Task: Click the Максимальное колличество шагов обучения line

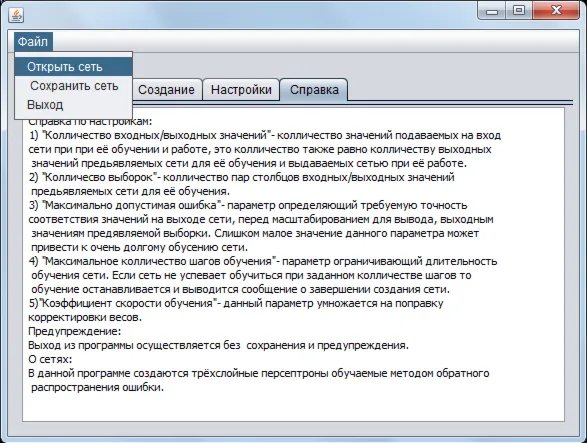Action: 263,261
